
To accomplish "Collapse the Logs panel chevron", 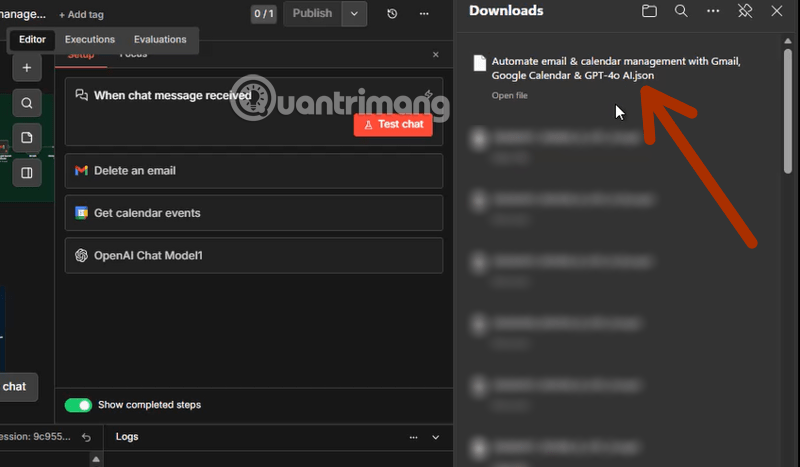I will point(436,437).
